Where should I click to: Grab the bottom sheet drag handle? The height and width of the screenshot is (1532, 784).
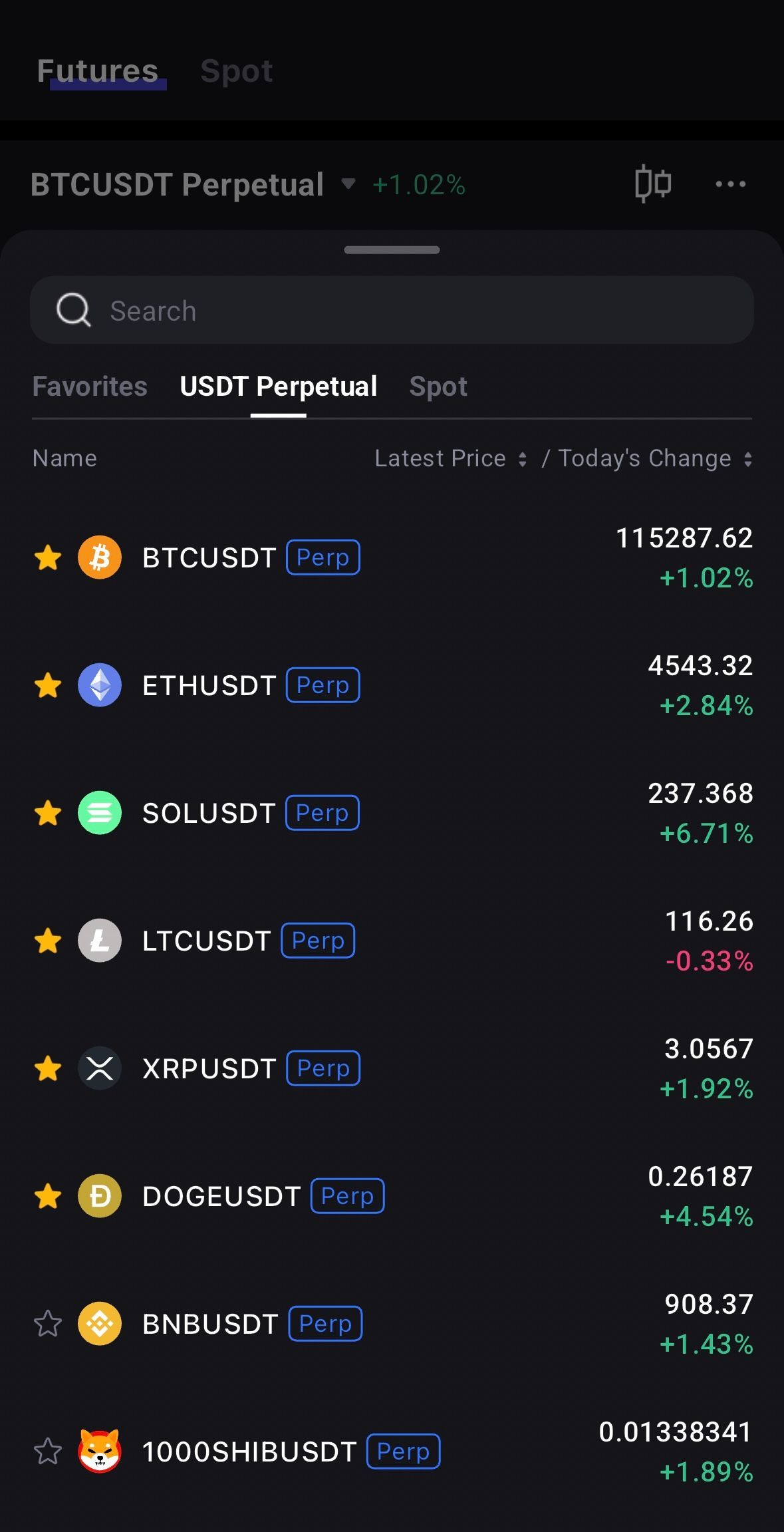[x=392, y=250]
